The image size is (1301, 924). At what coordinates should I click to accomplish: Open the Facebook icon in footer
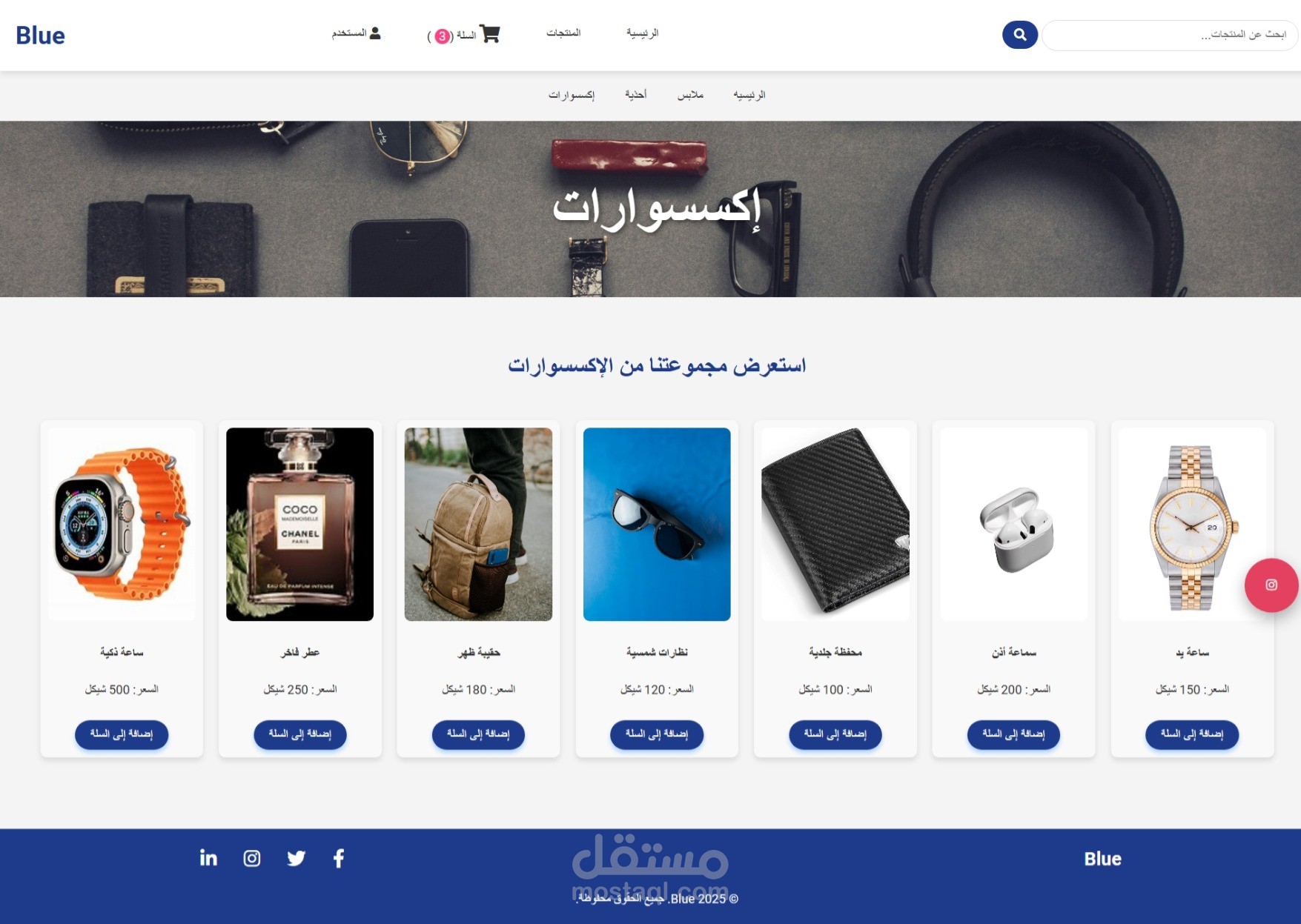pos(339,858)
